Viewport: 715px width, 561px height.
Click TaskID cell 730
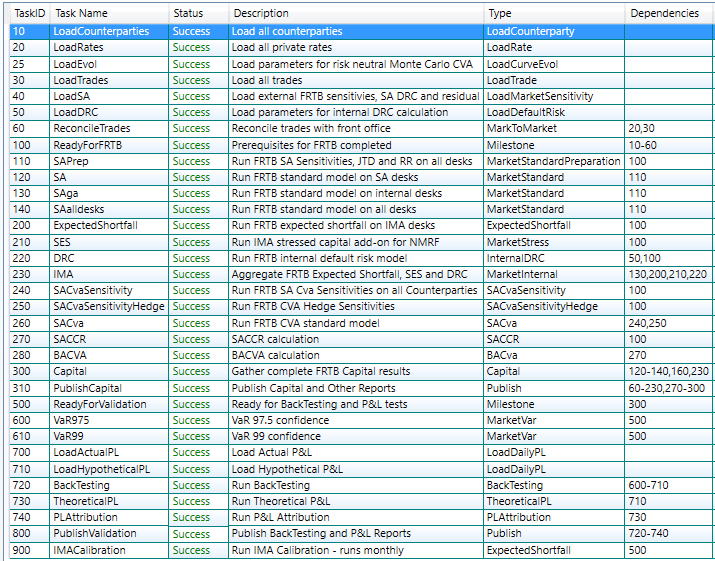[x=30, y=501]
